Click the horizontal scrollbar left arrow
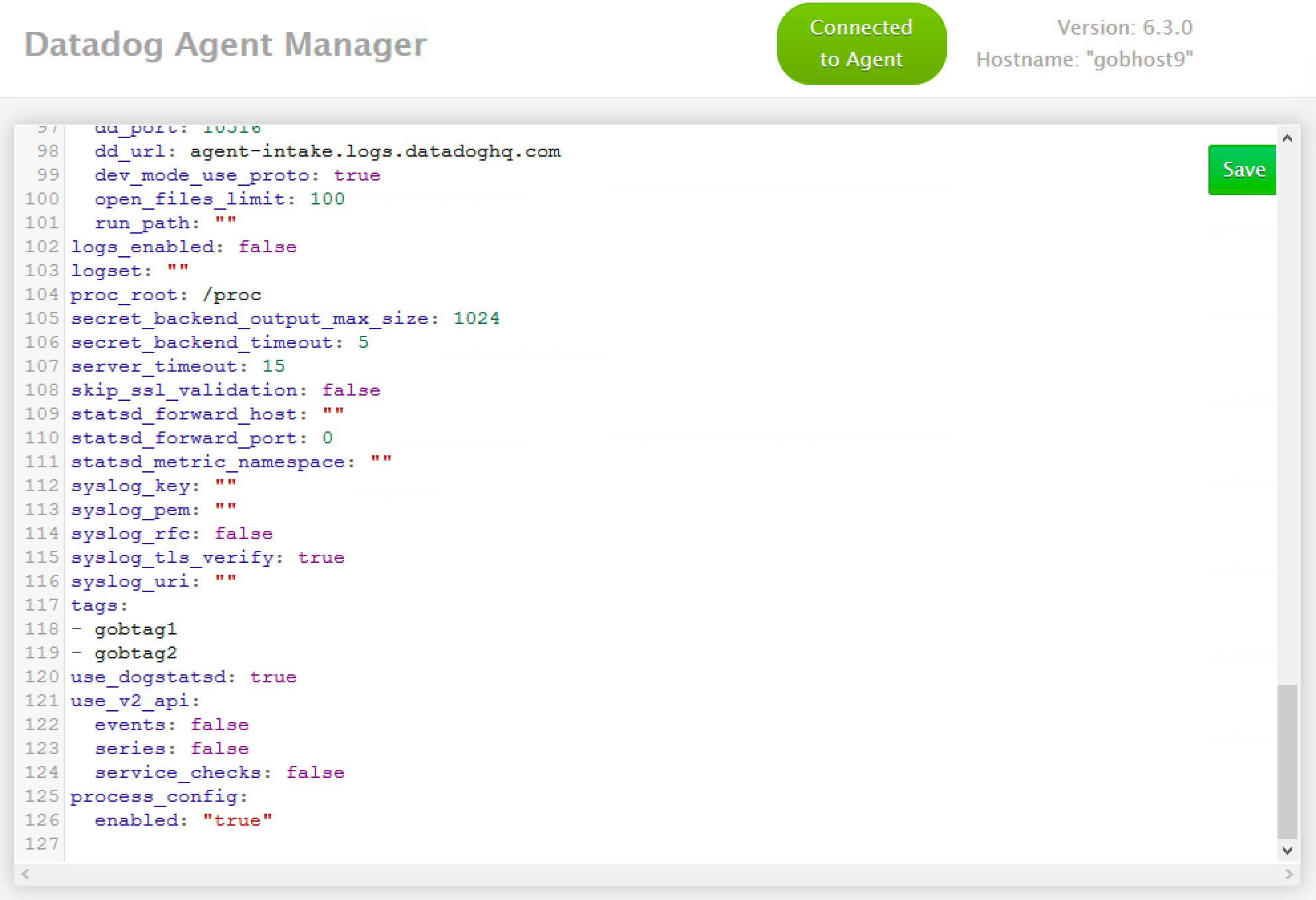1316x900 pixels. [x=25, y=875]
